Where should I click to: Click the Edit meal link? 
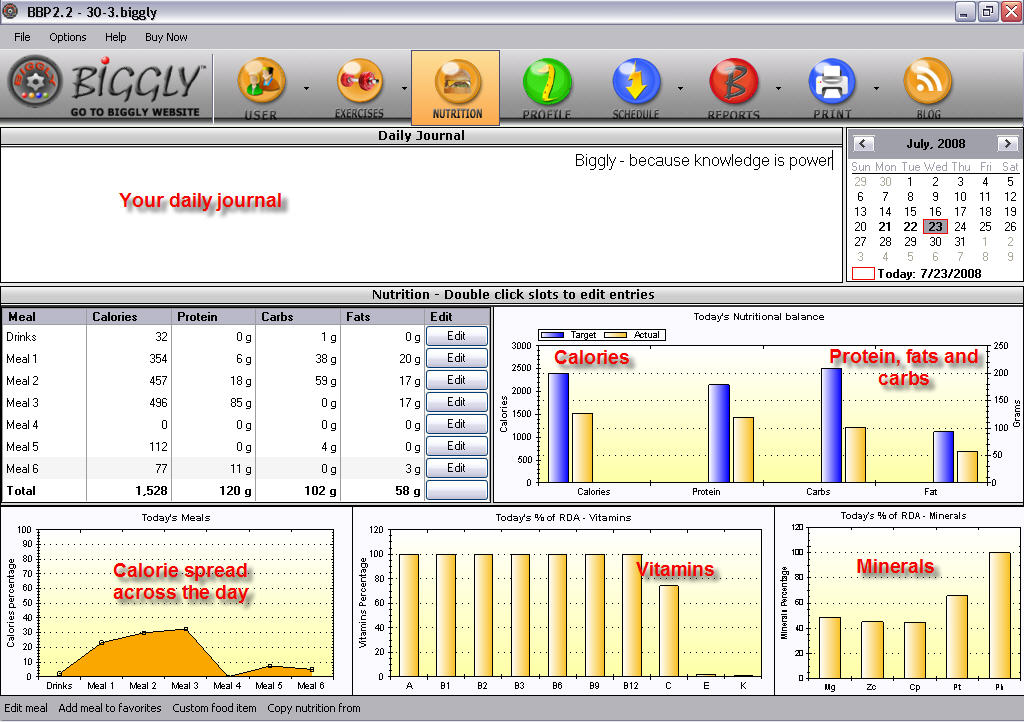25,708
